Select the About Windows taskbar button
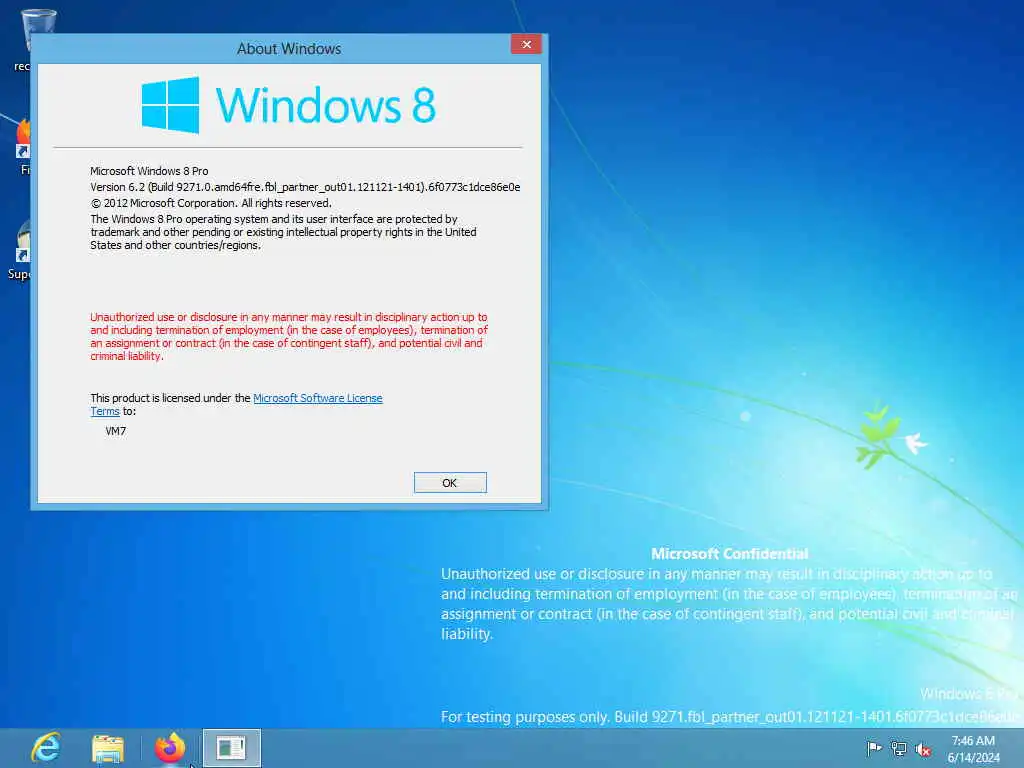Viewport: 1024px width, 768px height. (231, 748)
